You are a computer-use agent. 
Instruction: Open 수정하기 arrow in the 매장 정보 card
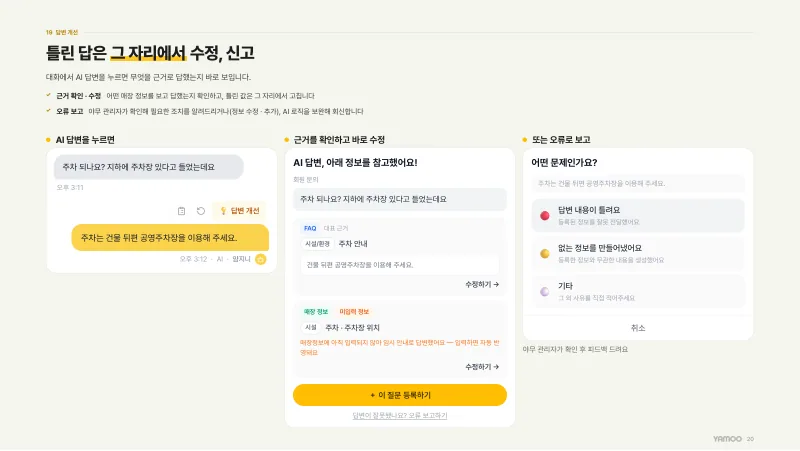click(x=482, y=367)
